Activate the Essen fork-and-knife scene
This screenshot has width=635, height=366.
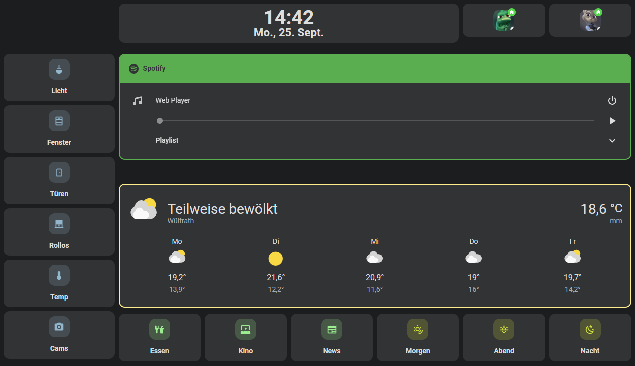coord(160,329)
